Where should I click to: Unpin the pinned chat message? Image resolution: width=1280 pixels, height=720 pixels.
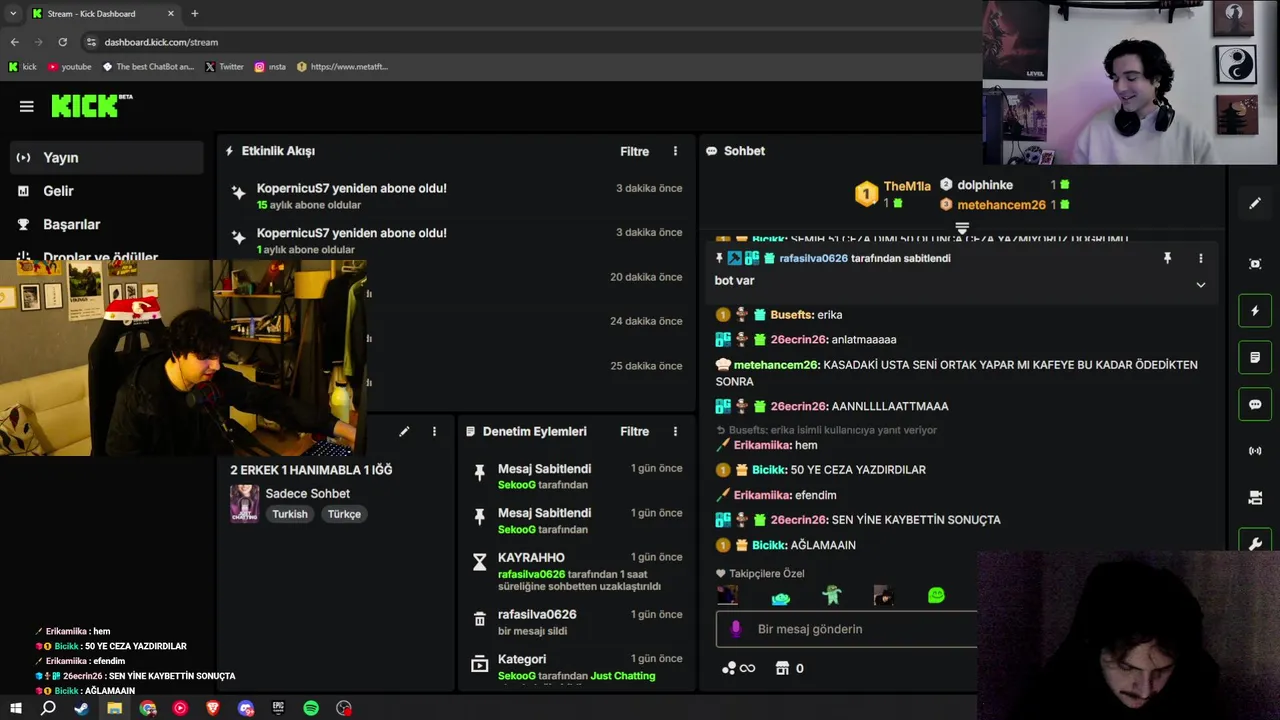[x=1166, y=258]
